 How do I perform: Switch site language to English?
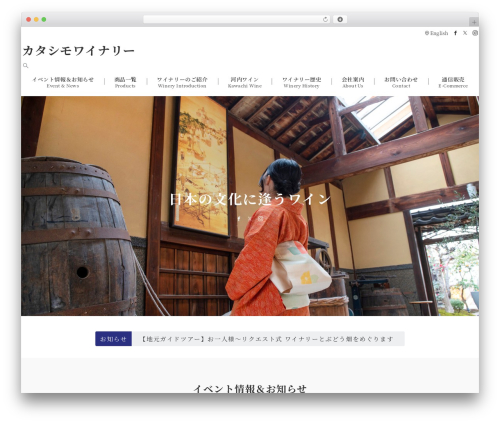(x=436, y=33)
